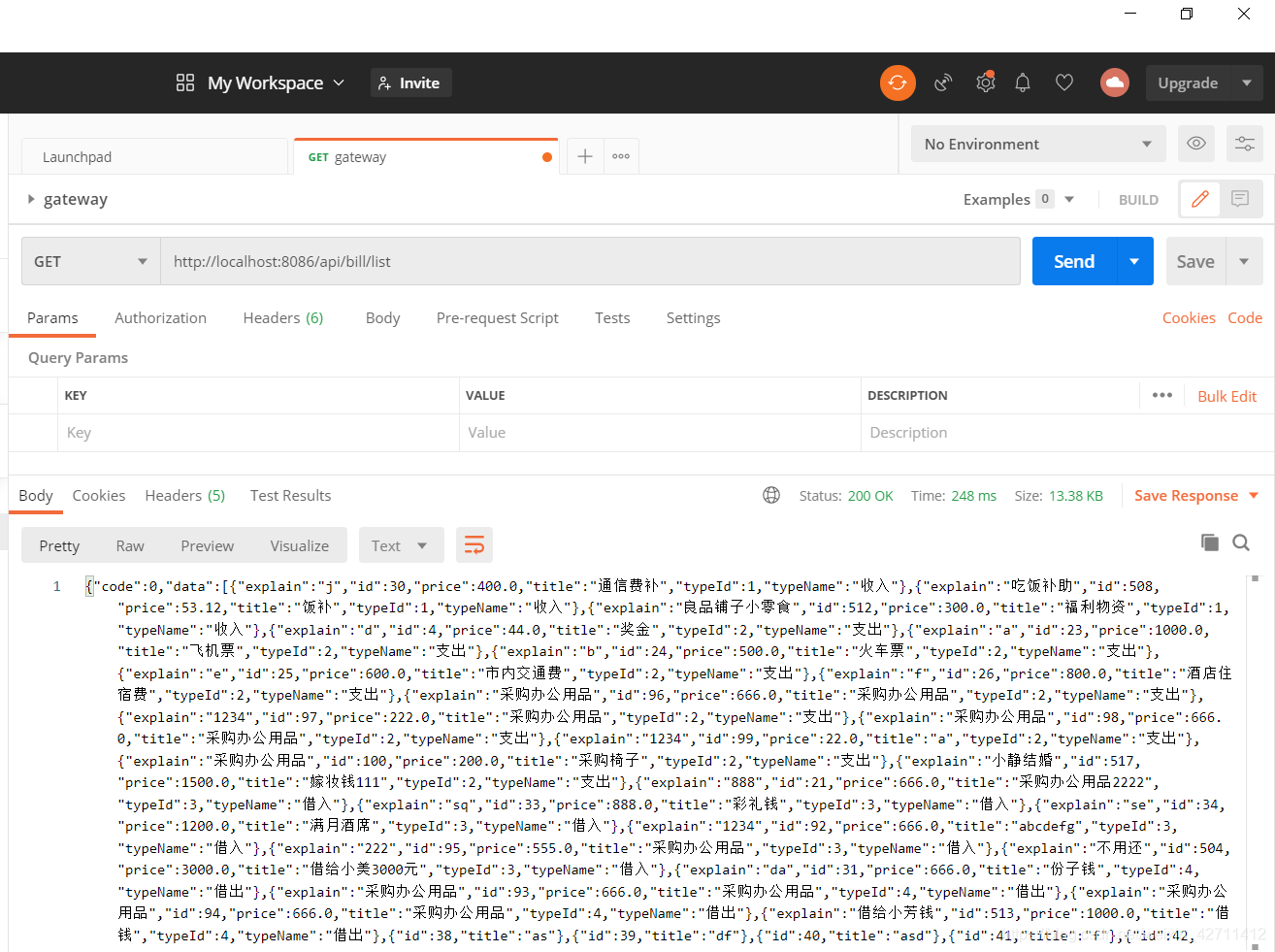The image size is (1275, 952).
Task: Open the satellite capture requests icon
Action: pyautogui.click(x=943, y=82)
